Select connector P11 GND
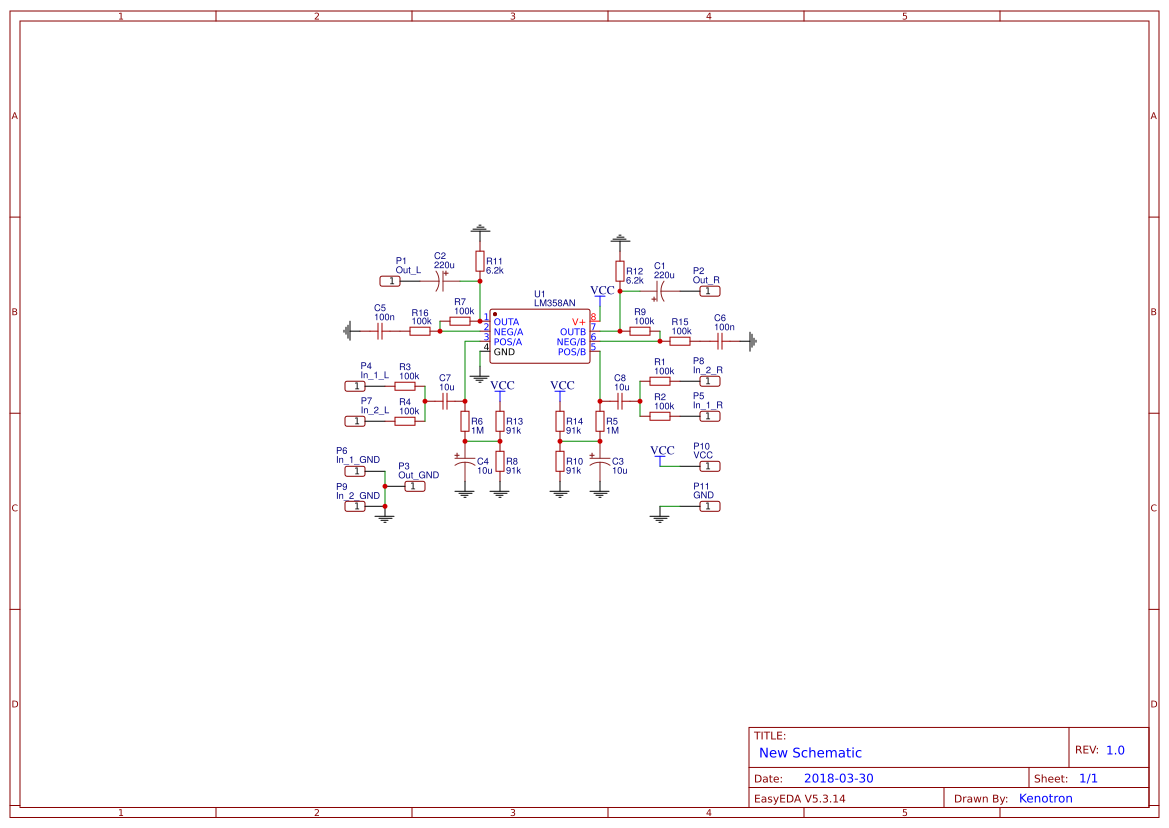 coord(709,504)
